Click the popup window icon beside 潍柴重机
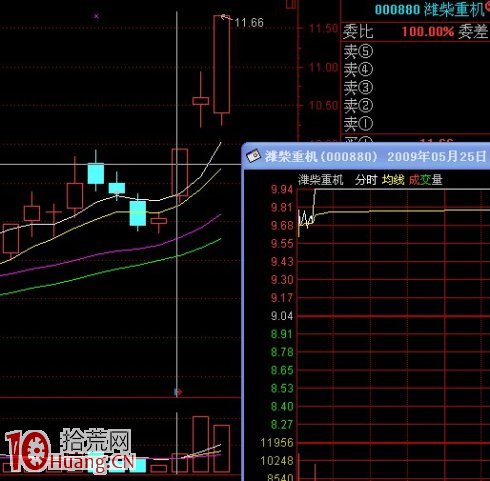490x481 pixels. point(253,156)
